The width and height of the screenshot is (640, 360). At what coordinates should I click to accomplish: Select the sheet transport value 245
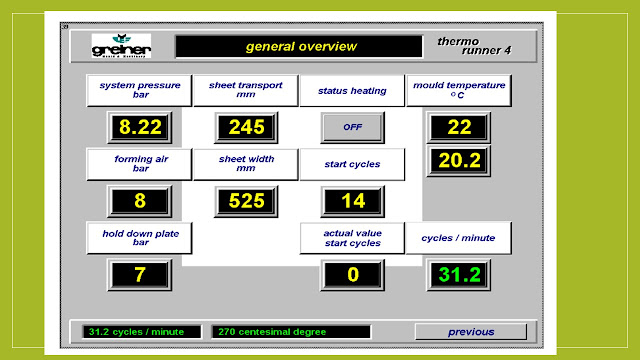point(246,127)
